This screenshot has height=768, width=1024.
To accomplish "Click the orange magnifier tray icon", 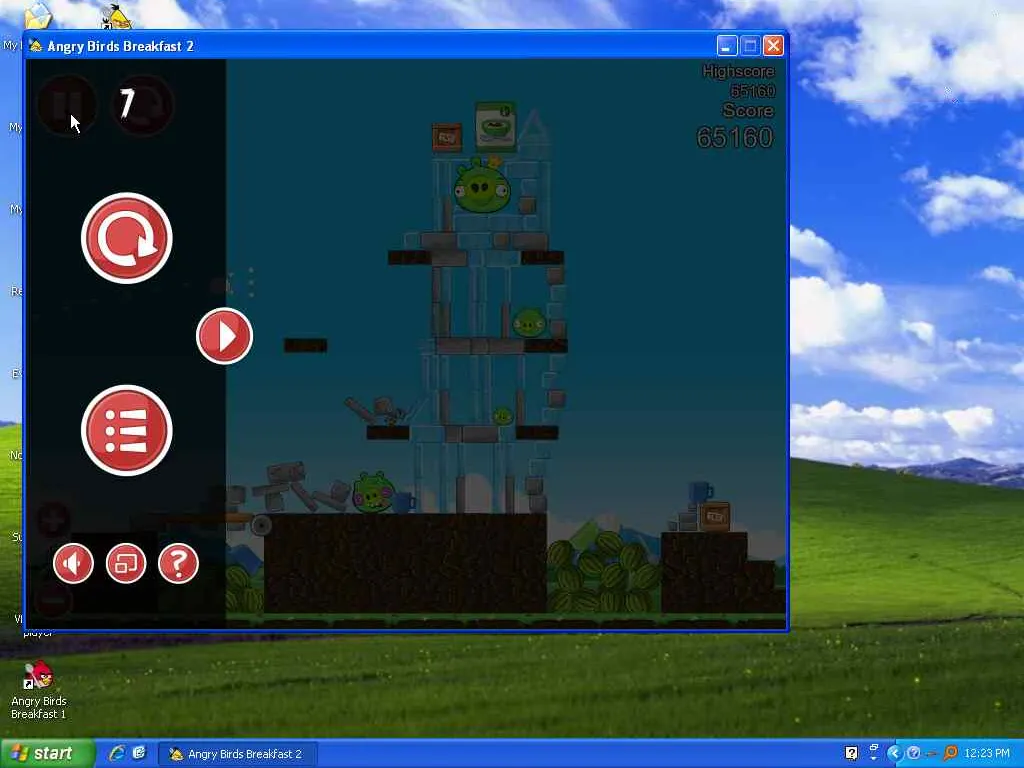I will click(950, 754).
